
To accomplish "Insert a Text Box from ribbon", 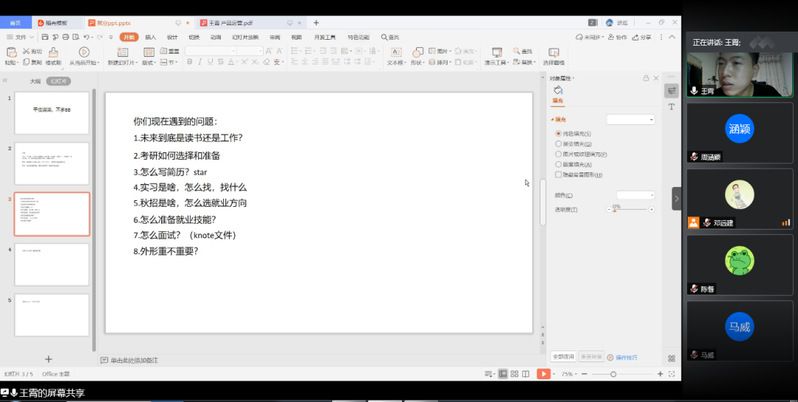I will coord(396,52).
